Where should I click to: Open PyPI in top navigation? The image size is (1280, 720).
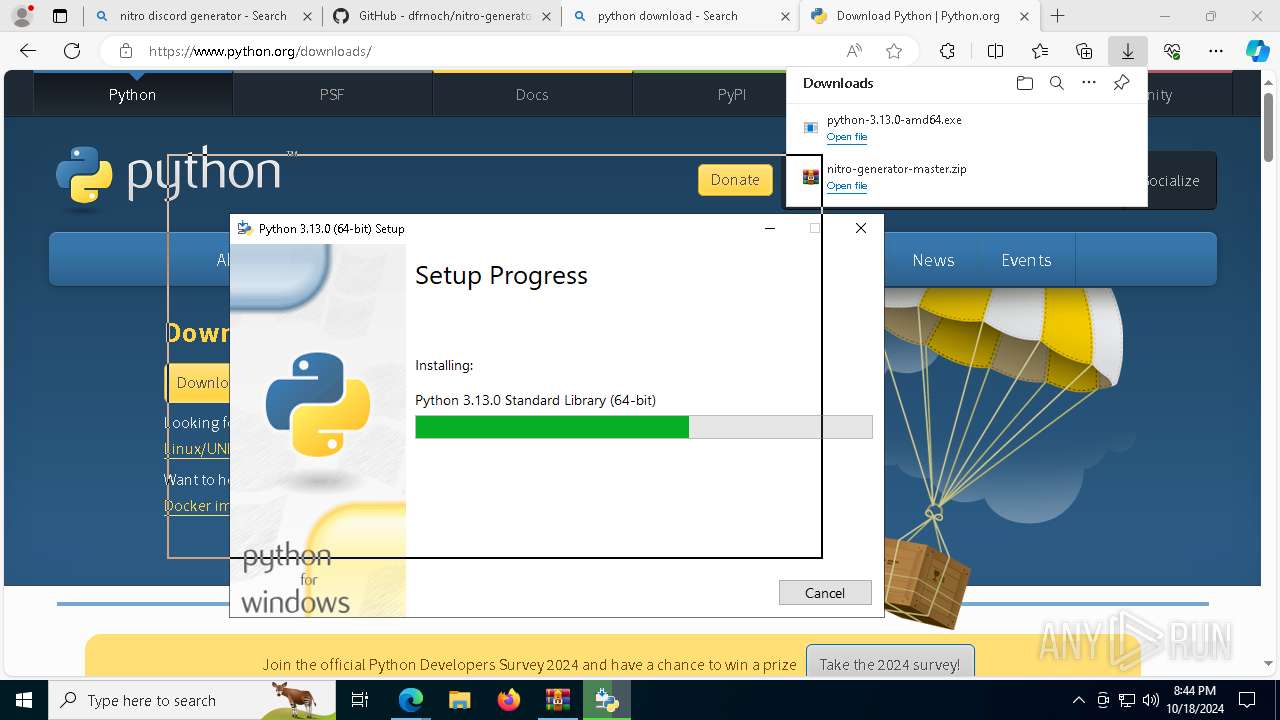tap(732, 94)
